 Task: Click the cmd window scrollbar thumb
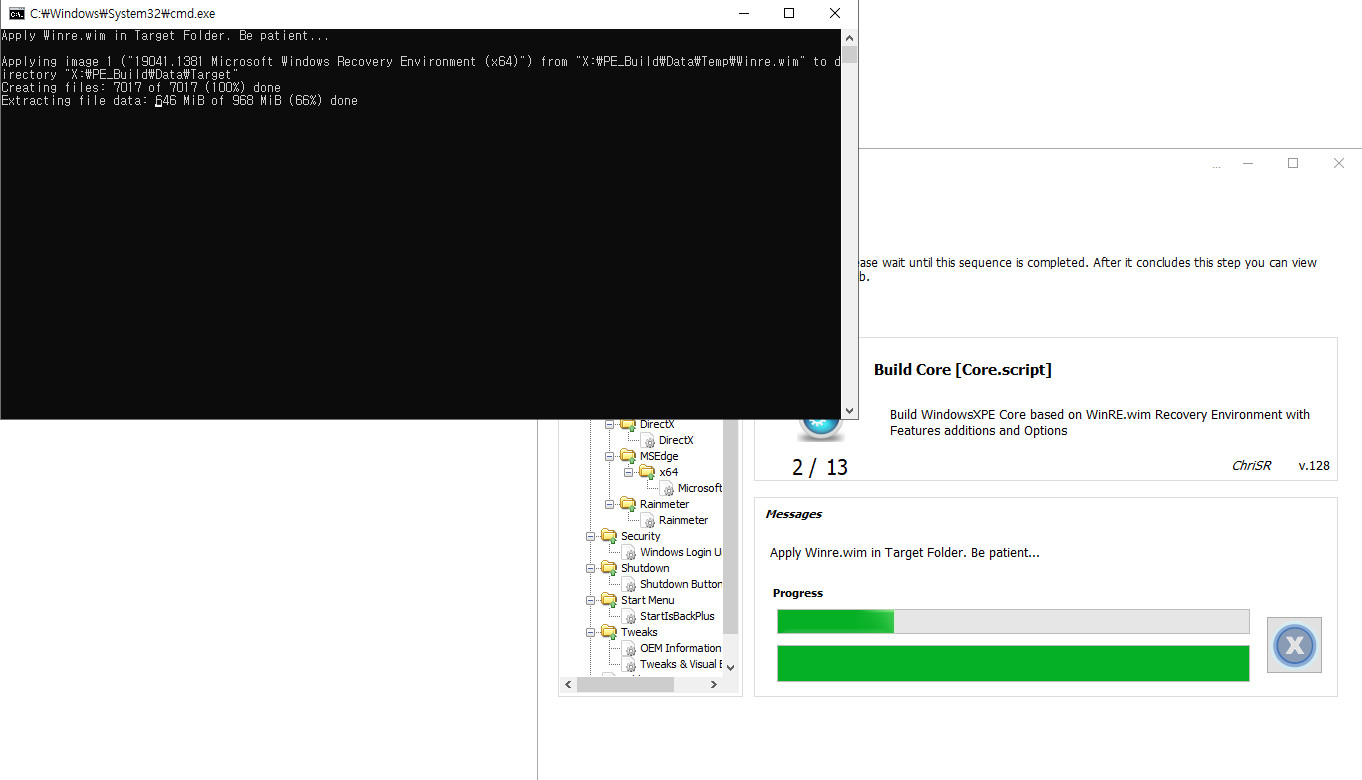pyautogui.click(x=849, y=54)
